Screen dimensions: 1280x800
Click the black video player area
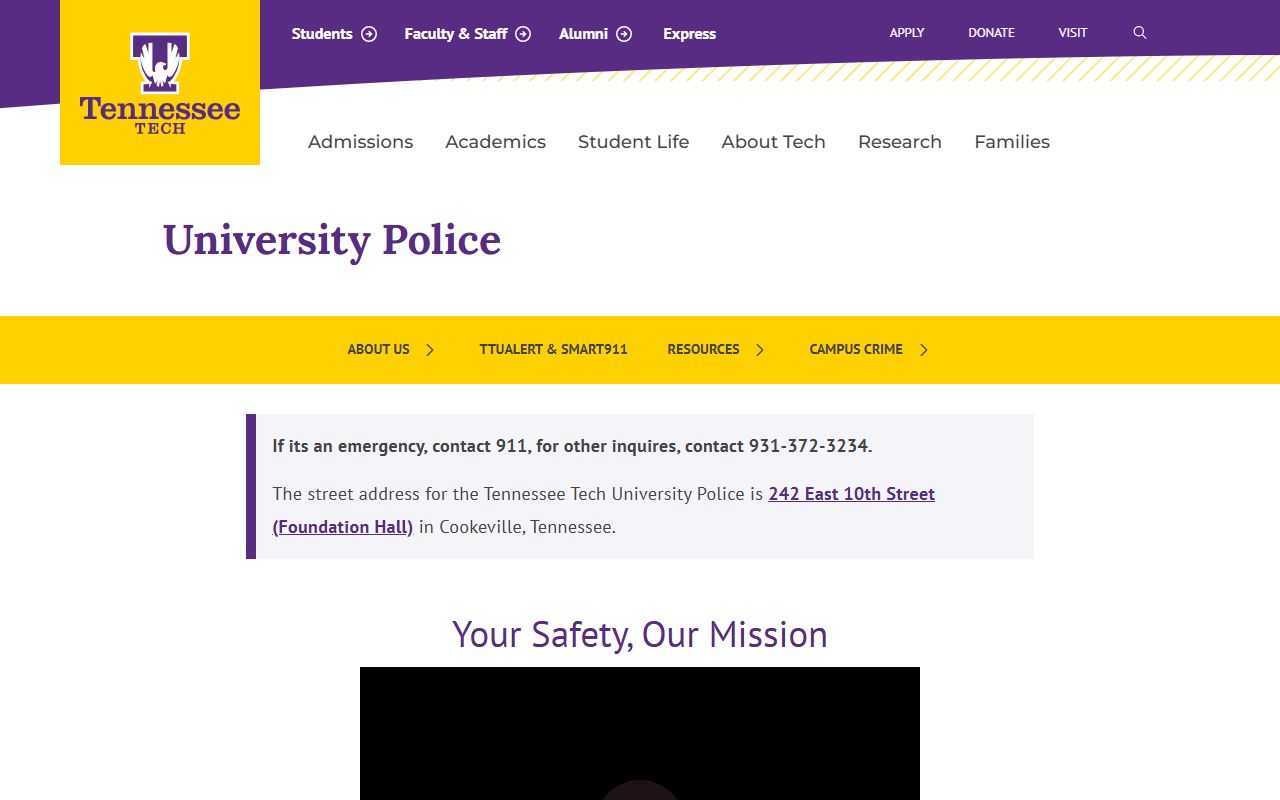click(640, 733)
